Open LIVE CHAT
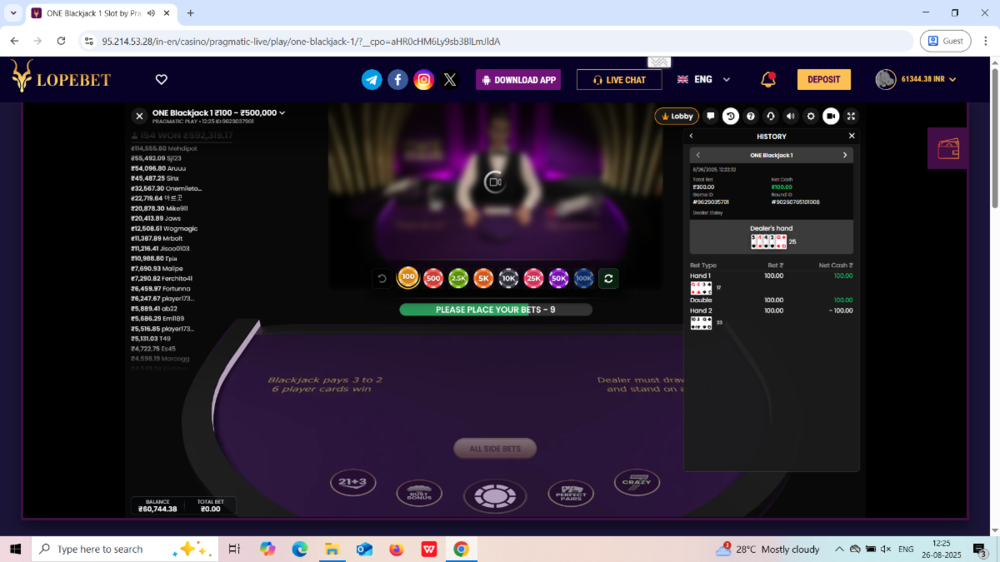 [x=619, y=80]
